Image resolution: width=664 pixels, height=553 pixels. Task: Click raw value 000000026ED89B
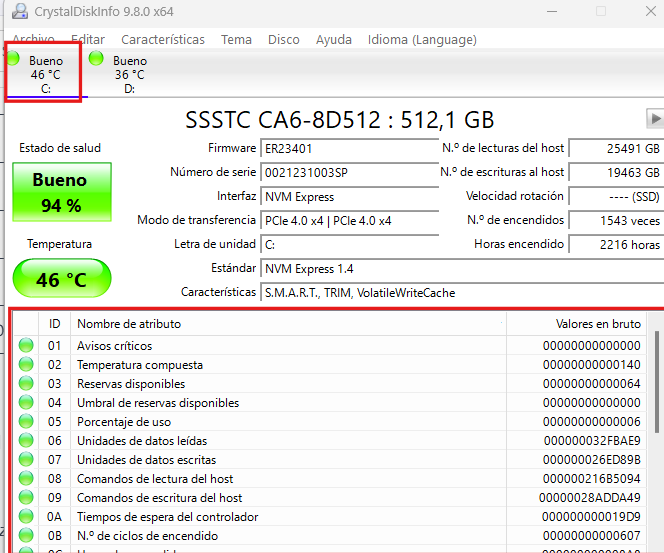[x=592, y=460]
